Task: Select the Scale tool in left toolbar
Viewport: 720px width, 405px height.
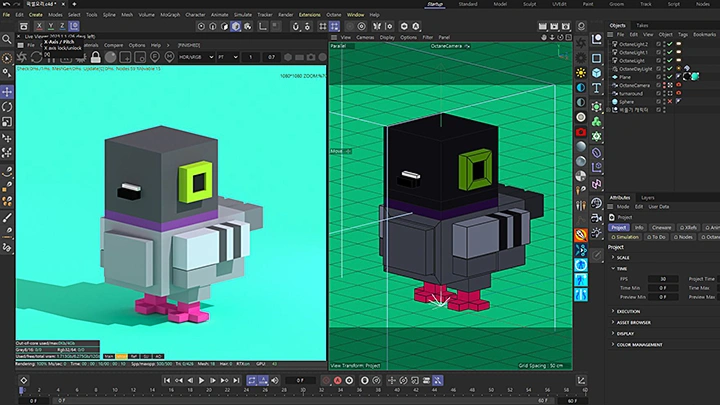Action: click(x=7, y=122)
